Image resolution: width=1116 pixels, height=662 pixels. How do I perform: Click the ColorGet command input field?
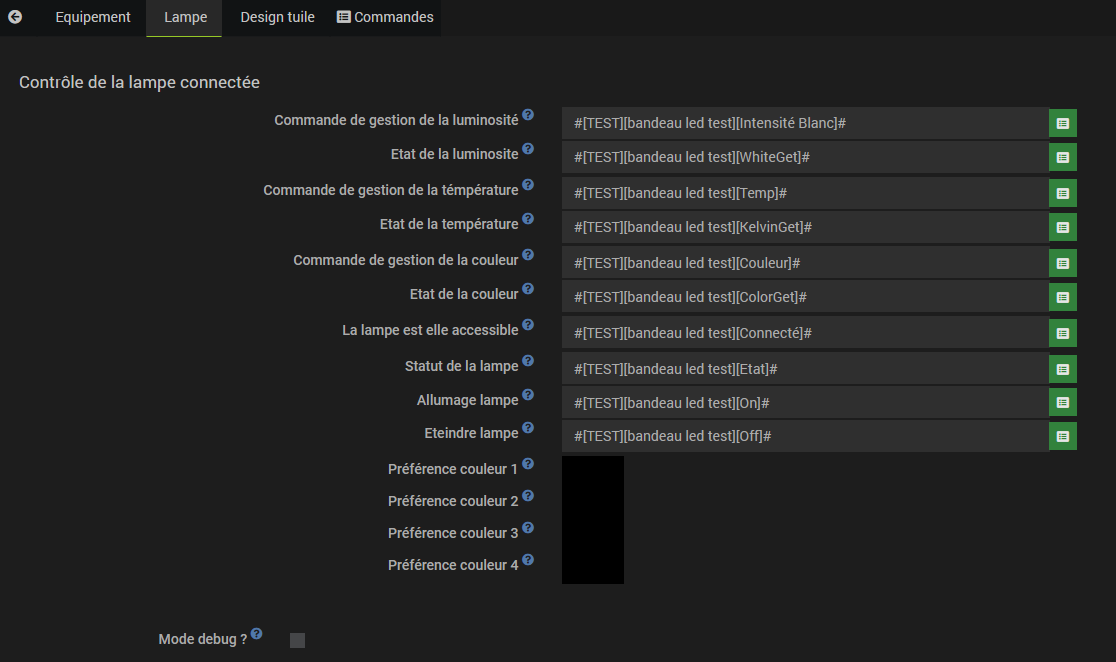coord(805,298)
